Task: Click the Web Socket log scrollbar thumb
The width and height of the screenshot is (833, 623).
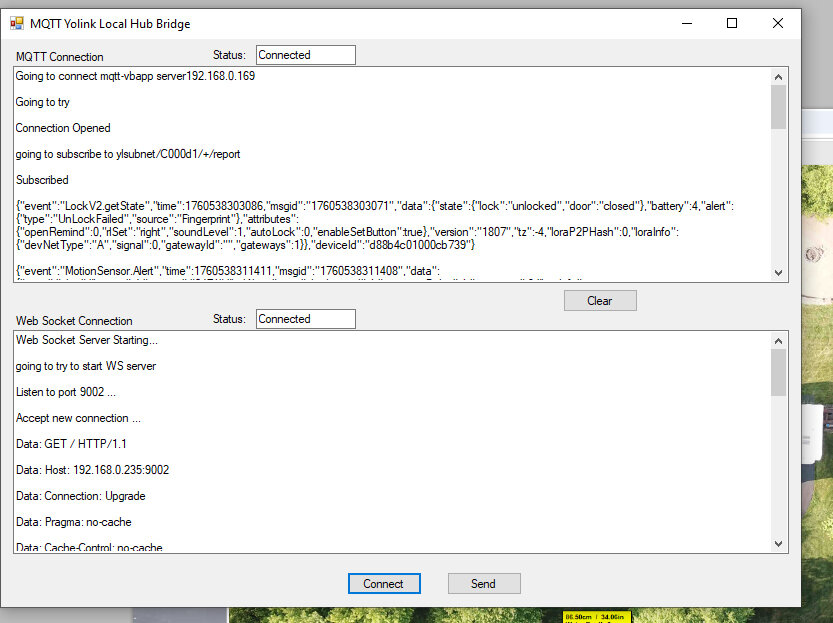Action: pos(779,372)
